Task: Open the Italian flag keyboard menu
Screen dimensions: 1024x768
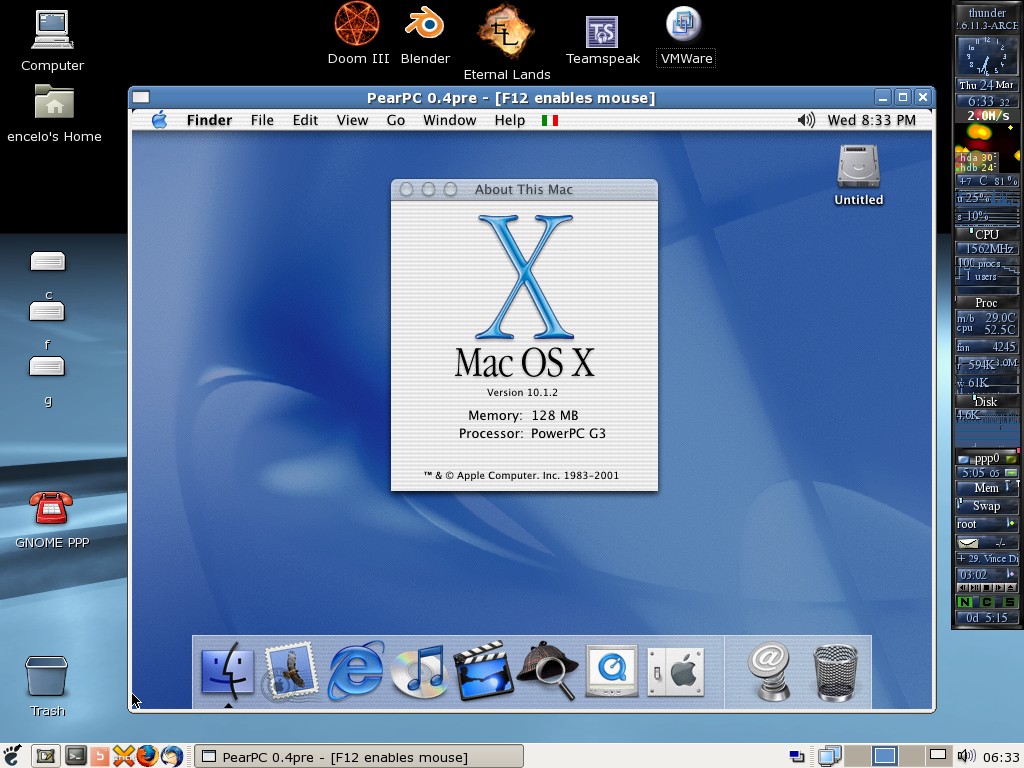Action: (550, 120)
